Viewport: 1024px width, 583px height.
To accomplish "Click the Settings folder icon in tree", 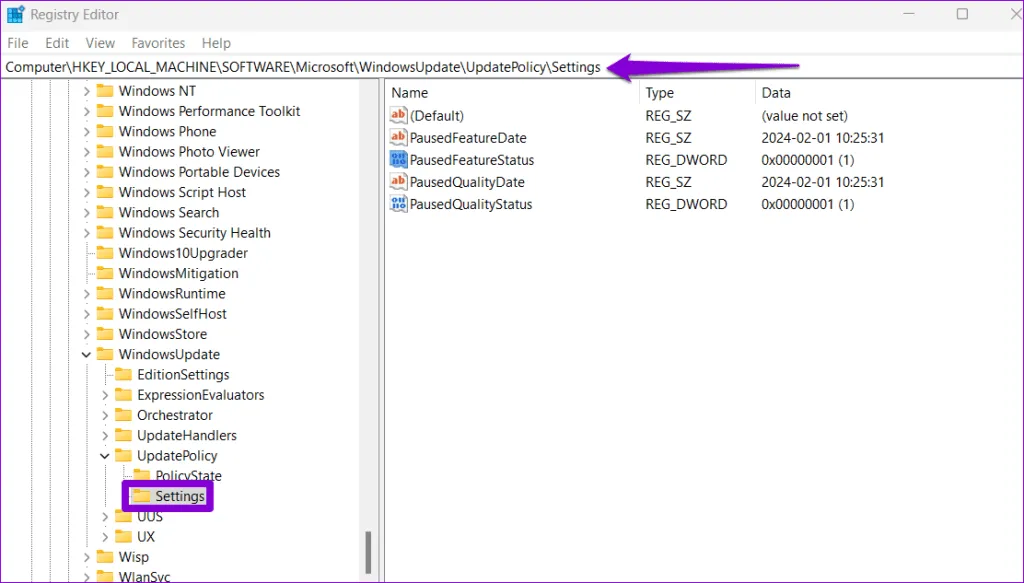I will pos(141,496).
